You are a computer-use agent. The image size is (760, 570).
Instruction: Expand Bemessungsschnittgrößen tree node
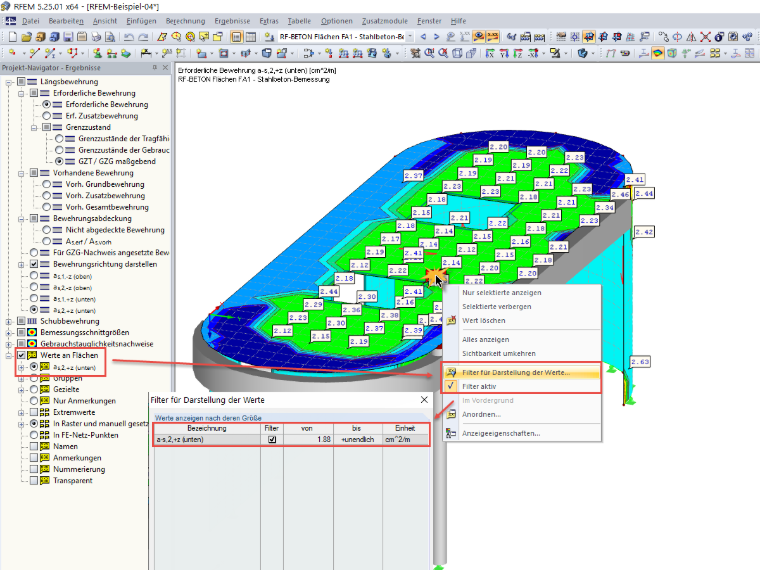(x=9, y=332)
